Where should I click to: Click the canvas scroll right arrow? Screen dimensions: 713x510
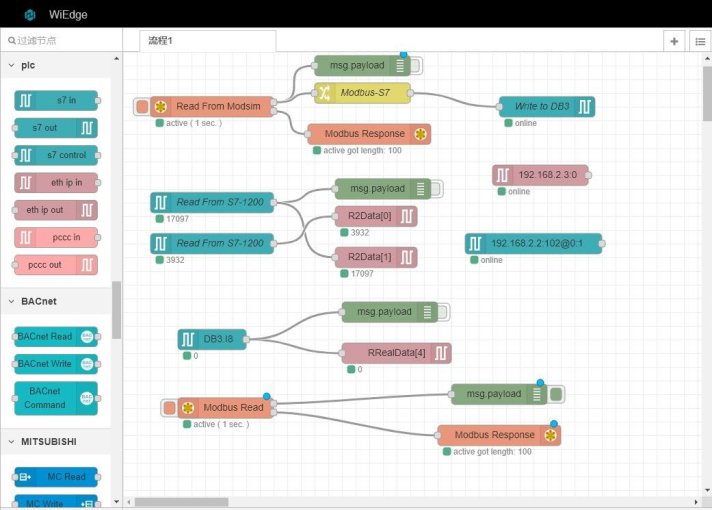696,502
